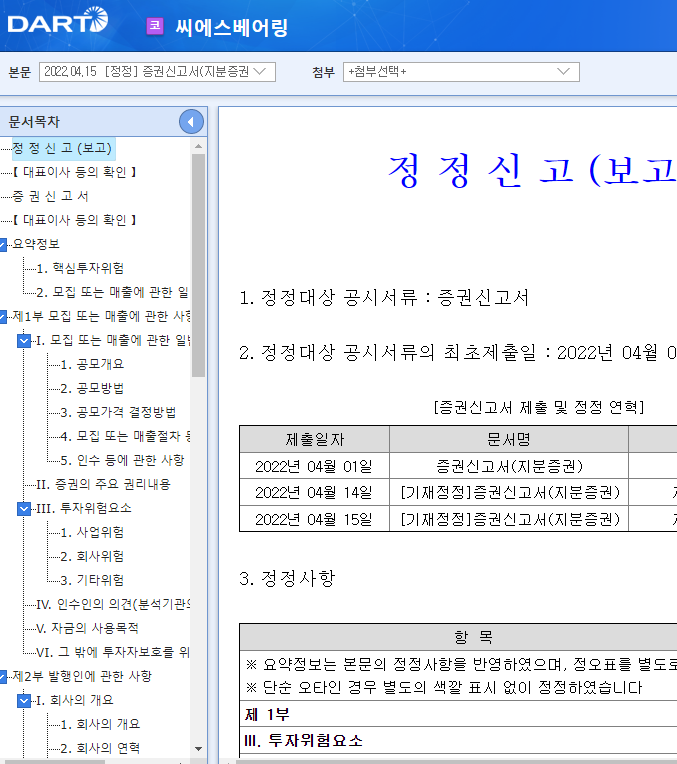Collapse the 요약정보 tree node
The height and width of the screenshot is (764, 677).
tap(3, 245)
